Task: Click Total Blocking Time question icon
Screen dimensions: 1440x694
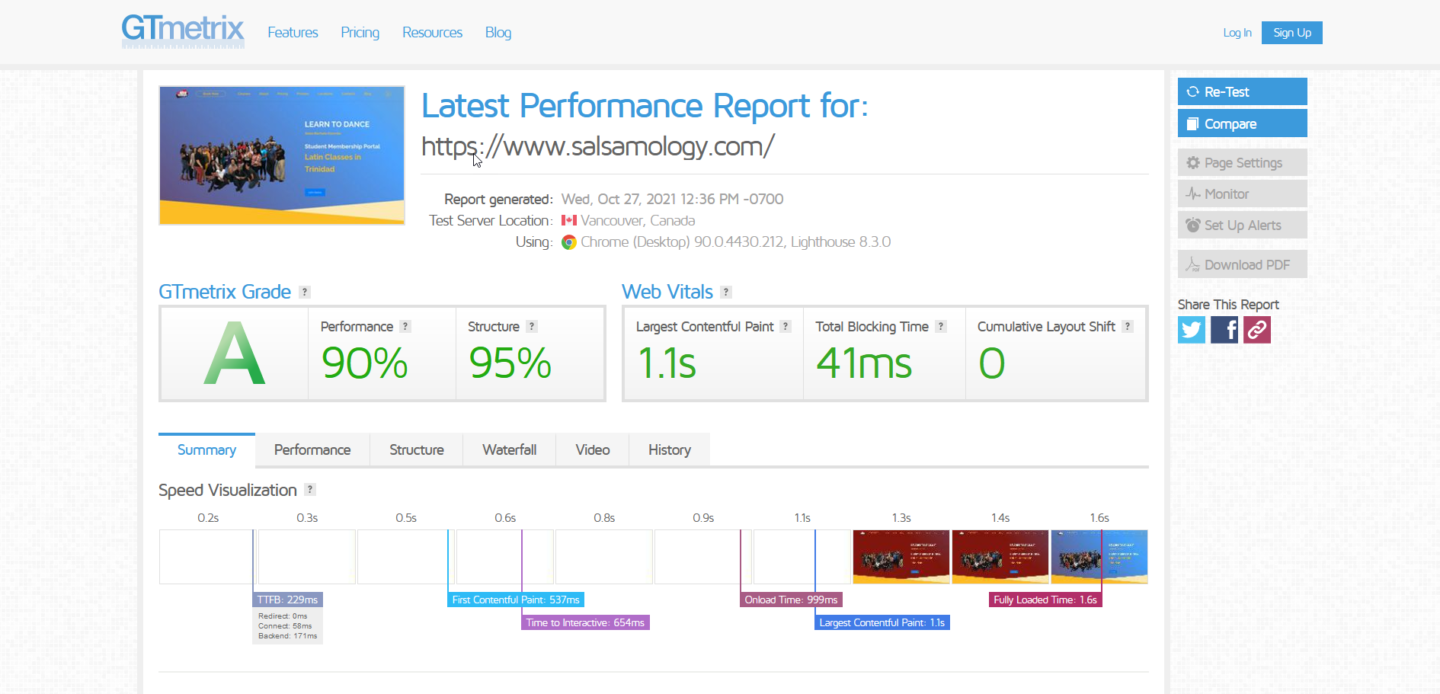Action: tap(941, 327)
